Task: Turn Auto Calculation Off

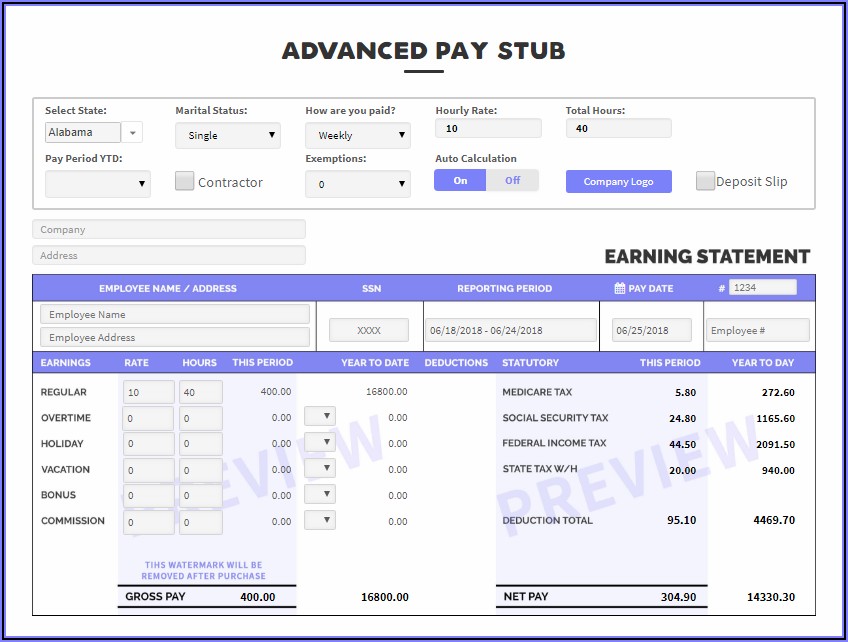Action: [x=512, y=180]
